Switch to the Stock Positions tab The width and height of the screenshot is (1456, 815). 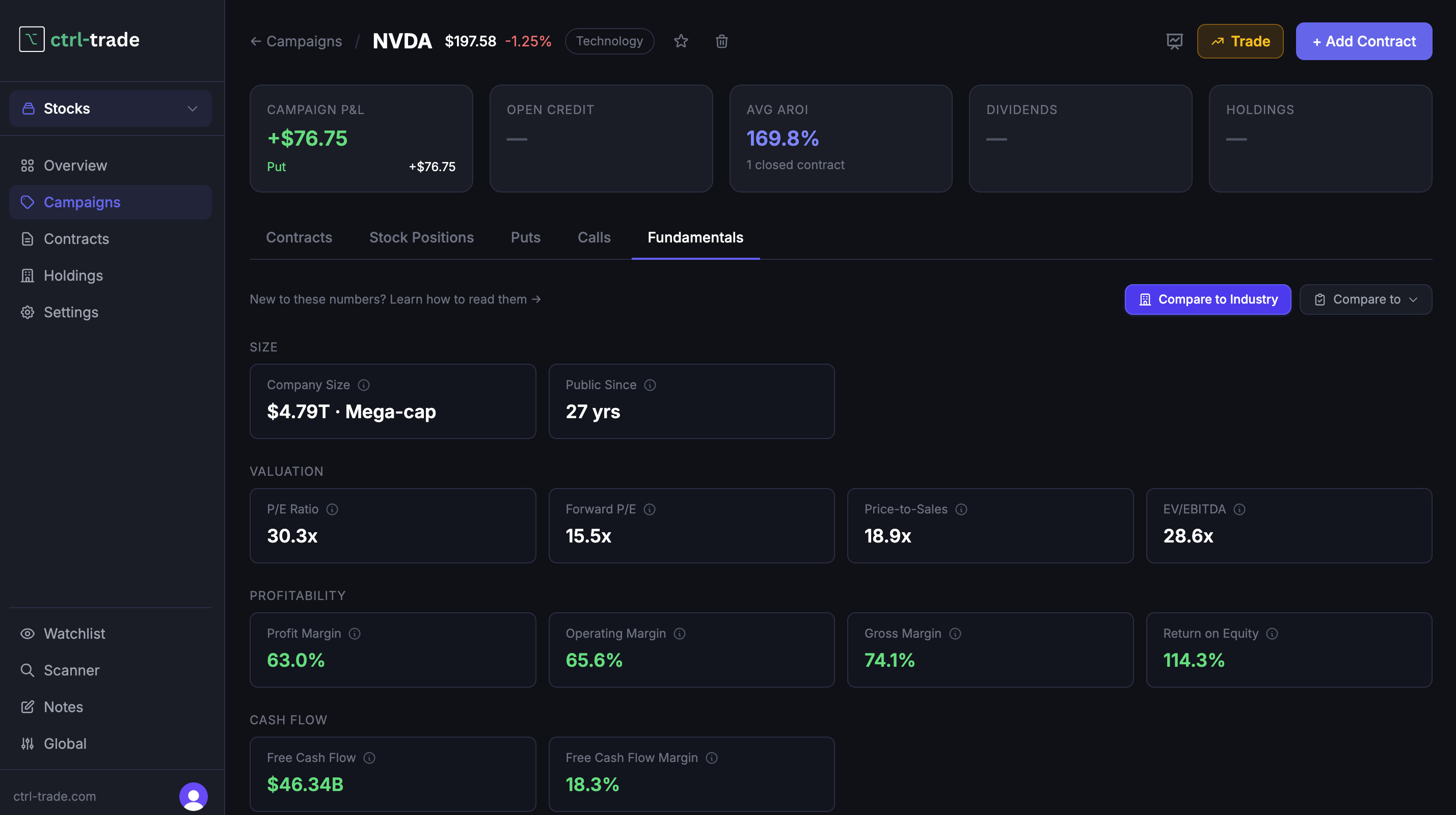click(422, 237)
